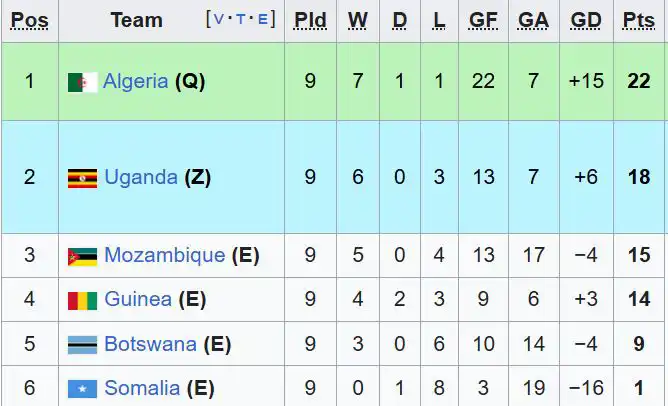The width and height of the screenshot is (668, 406).
Task: Click the Mozambique flag icon
Action: 82,256
